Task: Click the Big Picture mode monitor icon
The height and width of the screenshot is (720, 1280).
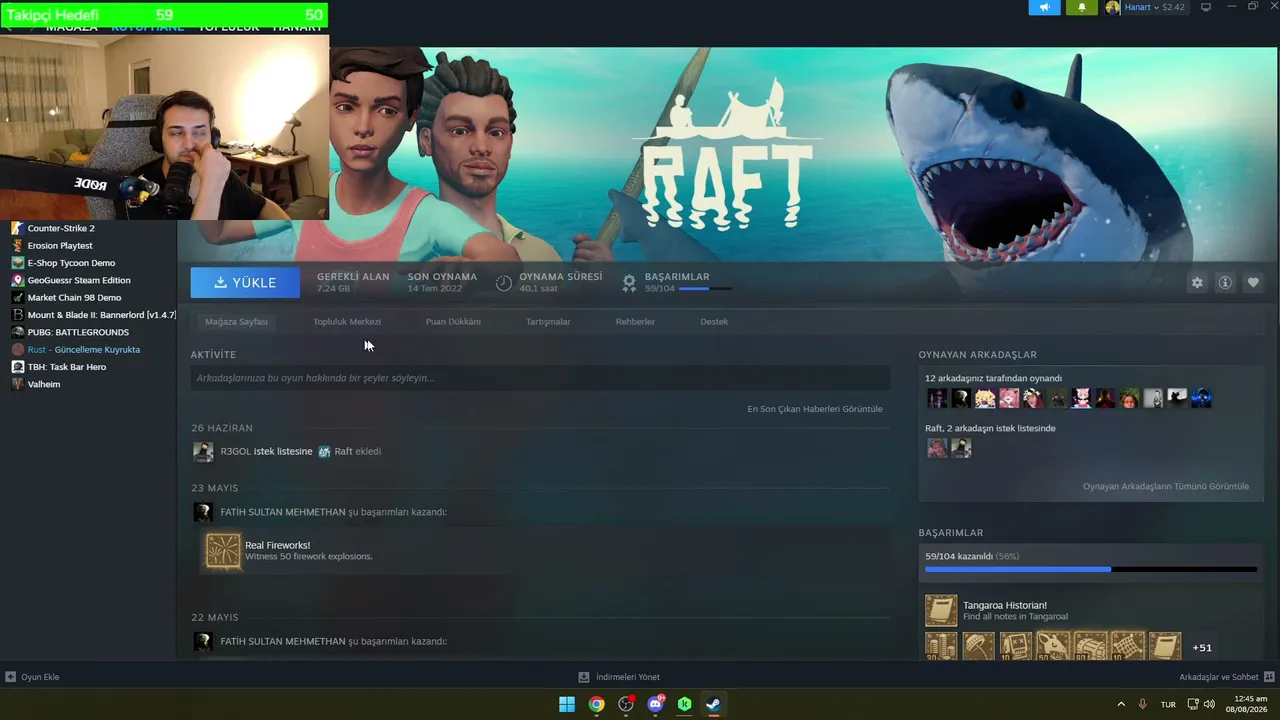Action: [1206, 7]
